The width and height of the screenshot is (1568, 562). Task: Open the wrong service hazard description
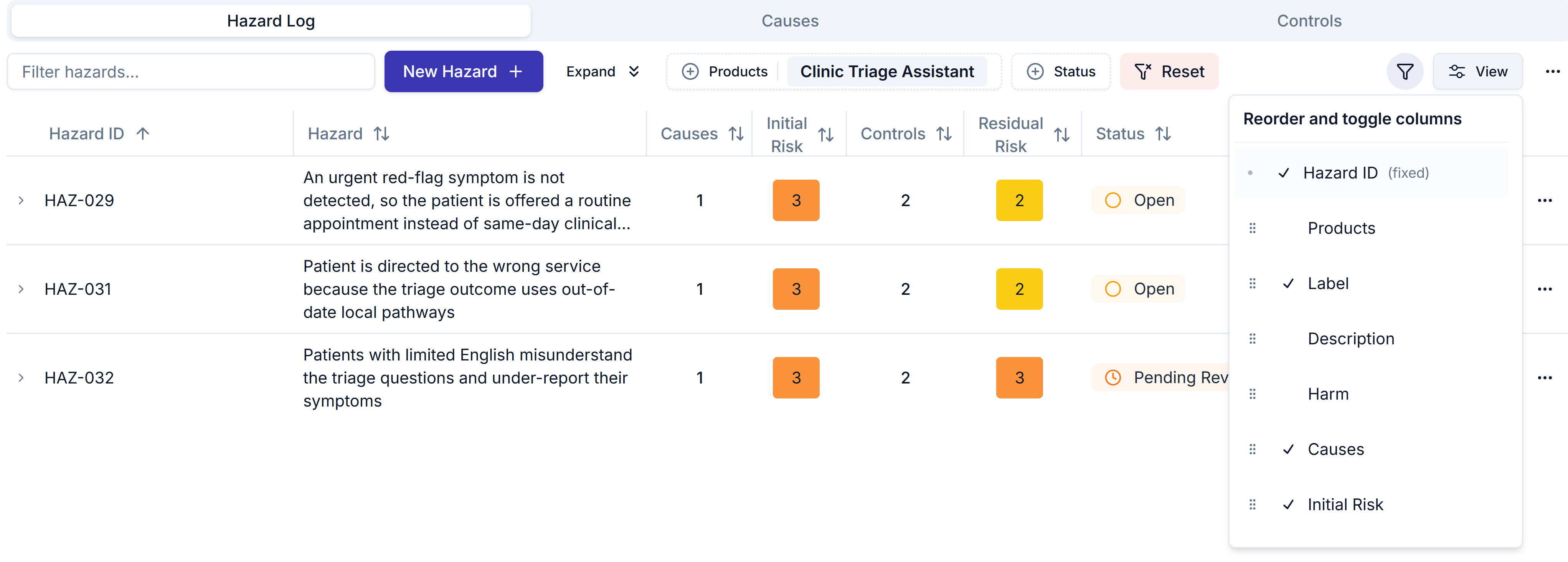[x=460, y=289]
